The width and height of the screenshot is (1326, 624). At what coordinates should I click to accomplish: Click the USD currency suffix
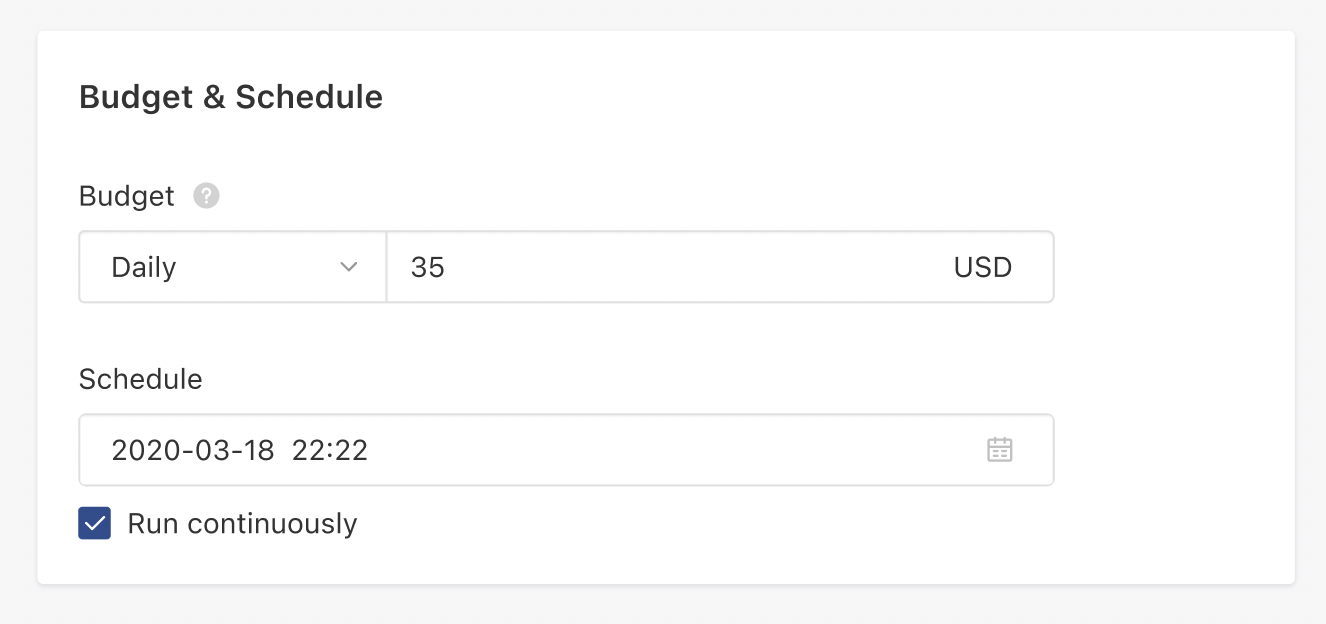[982, 267]
